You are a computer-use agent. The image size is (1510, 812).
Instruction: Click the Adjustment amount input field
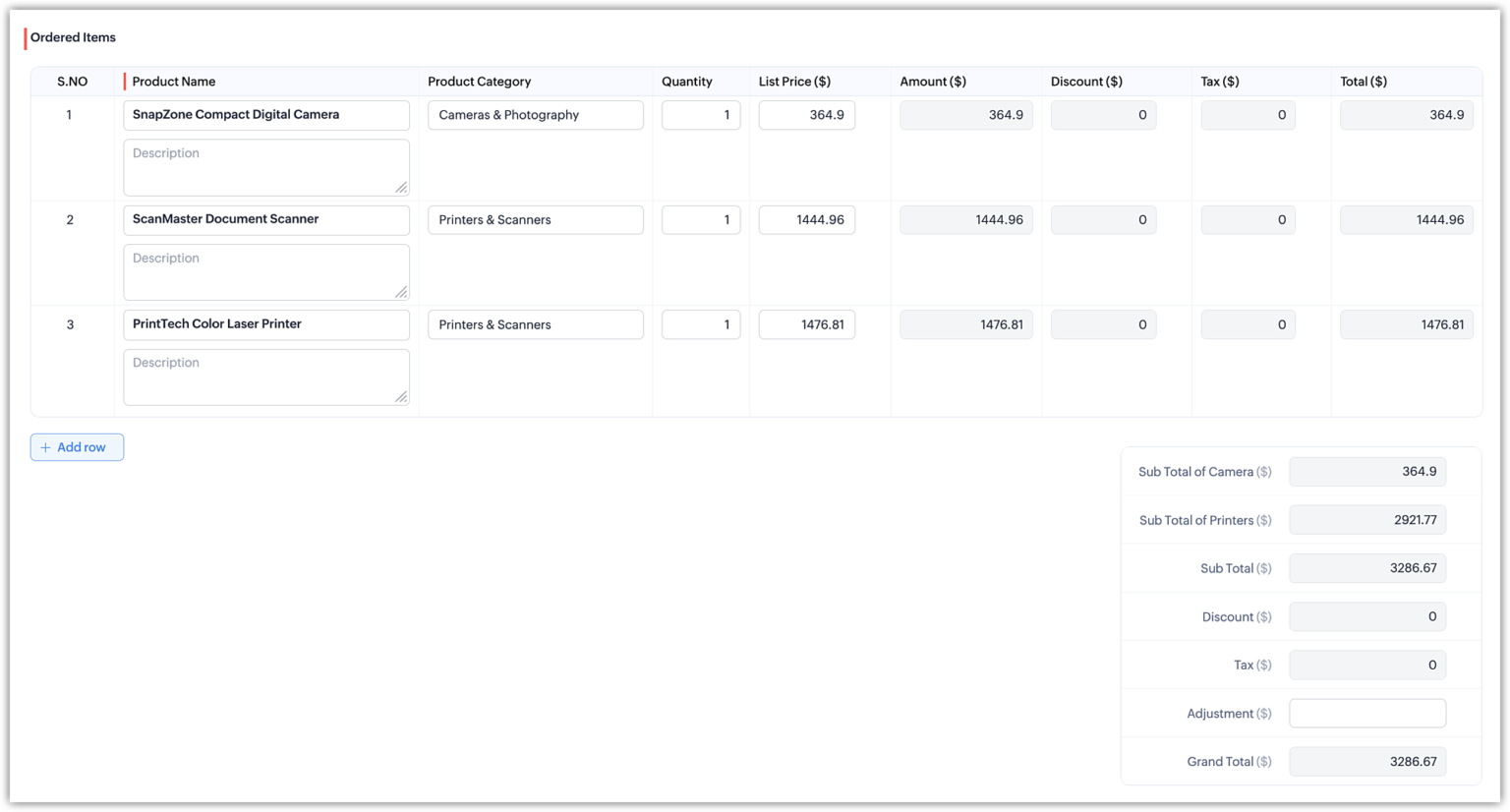coord(1367,713)
